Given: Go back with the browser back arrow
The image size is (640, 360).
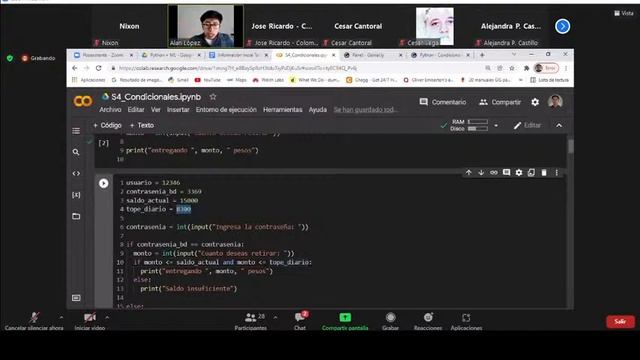Looking at the screenshot, I should point(74,68).
